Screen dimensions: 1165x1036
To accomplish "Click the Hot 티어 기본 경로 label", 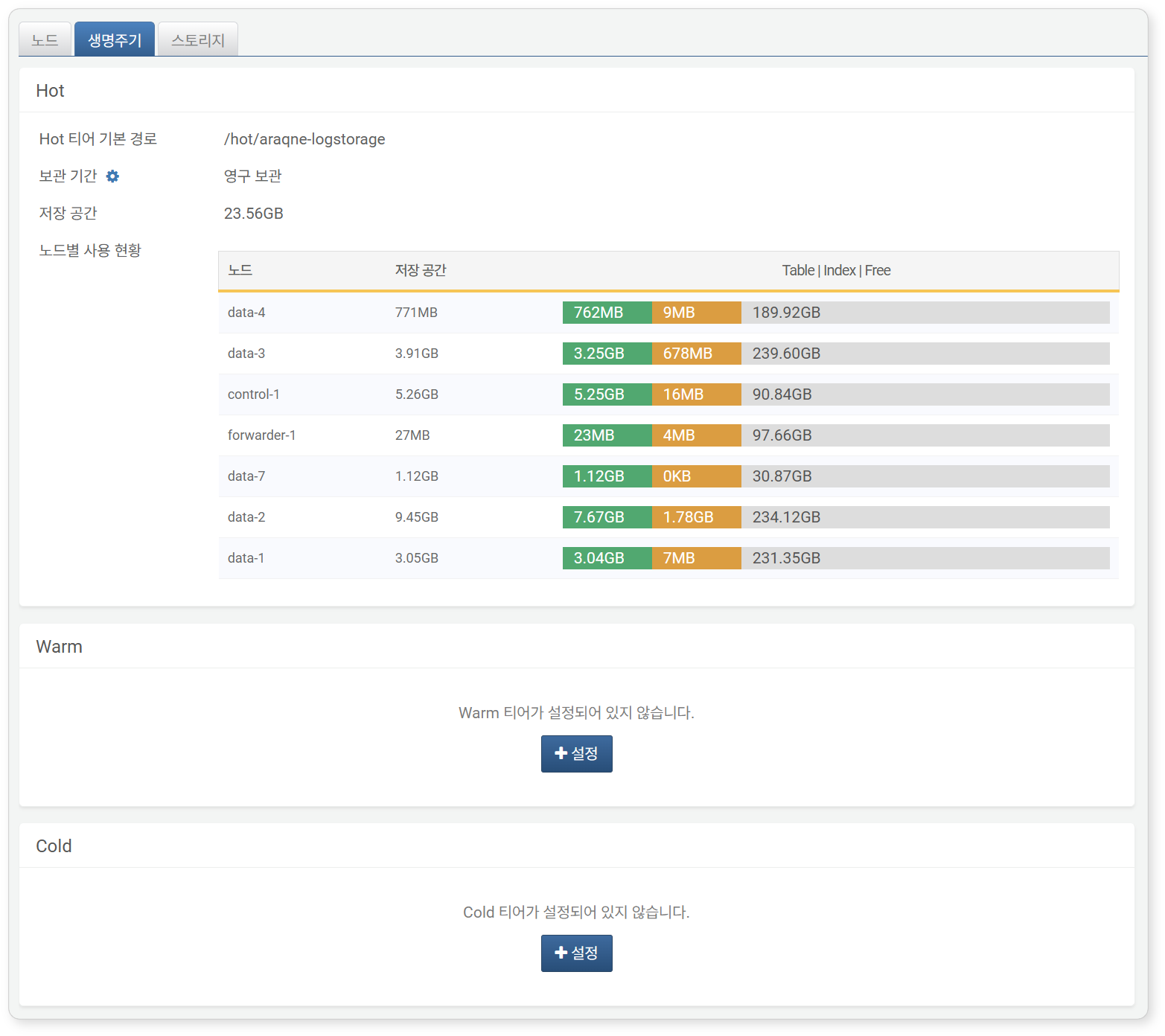I will [98, 139].
